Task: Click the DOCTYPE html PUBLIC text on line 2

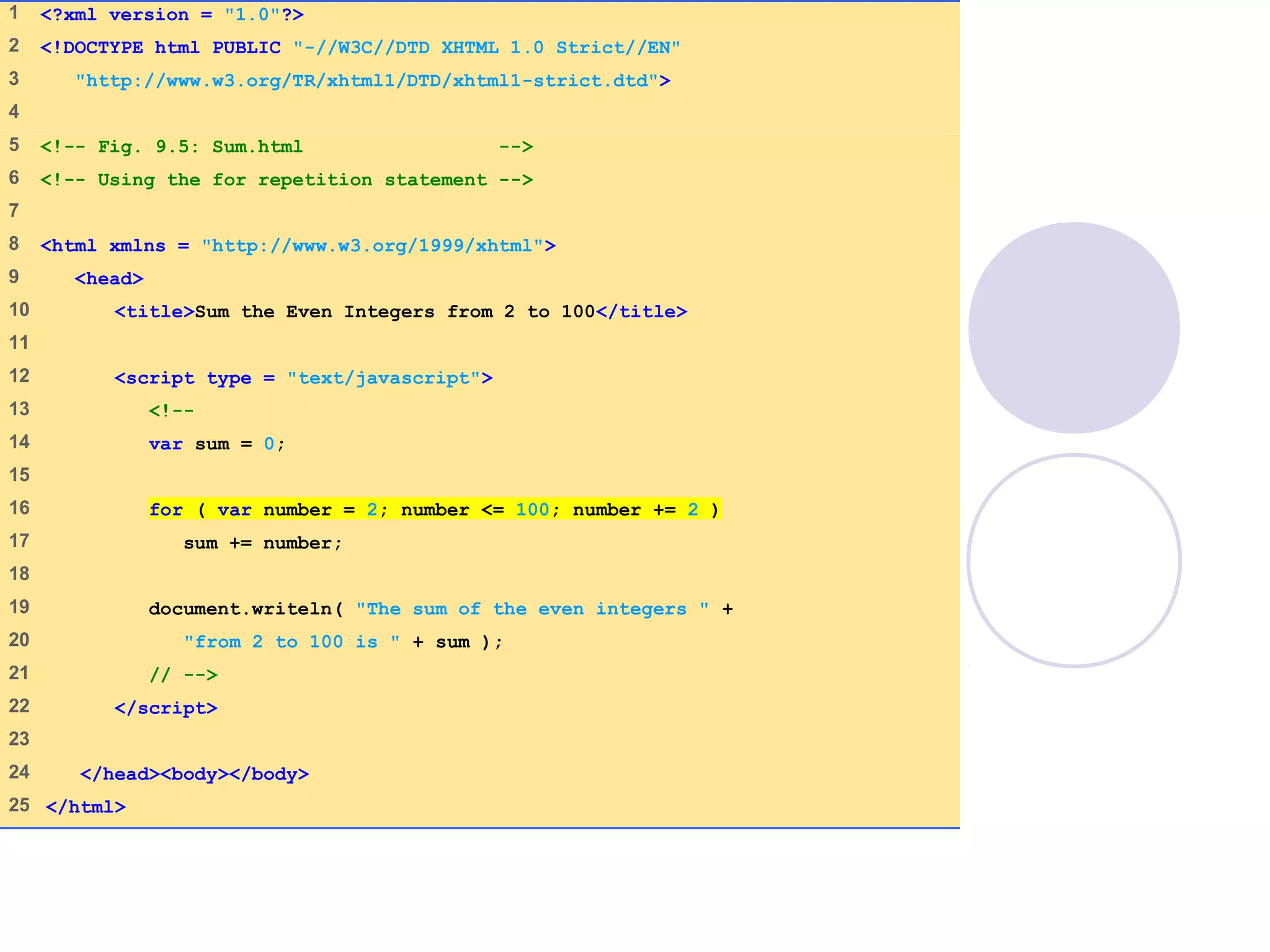Action: click(x=160, y=48)
